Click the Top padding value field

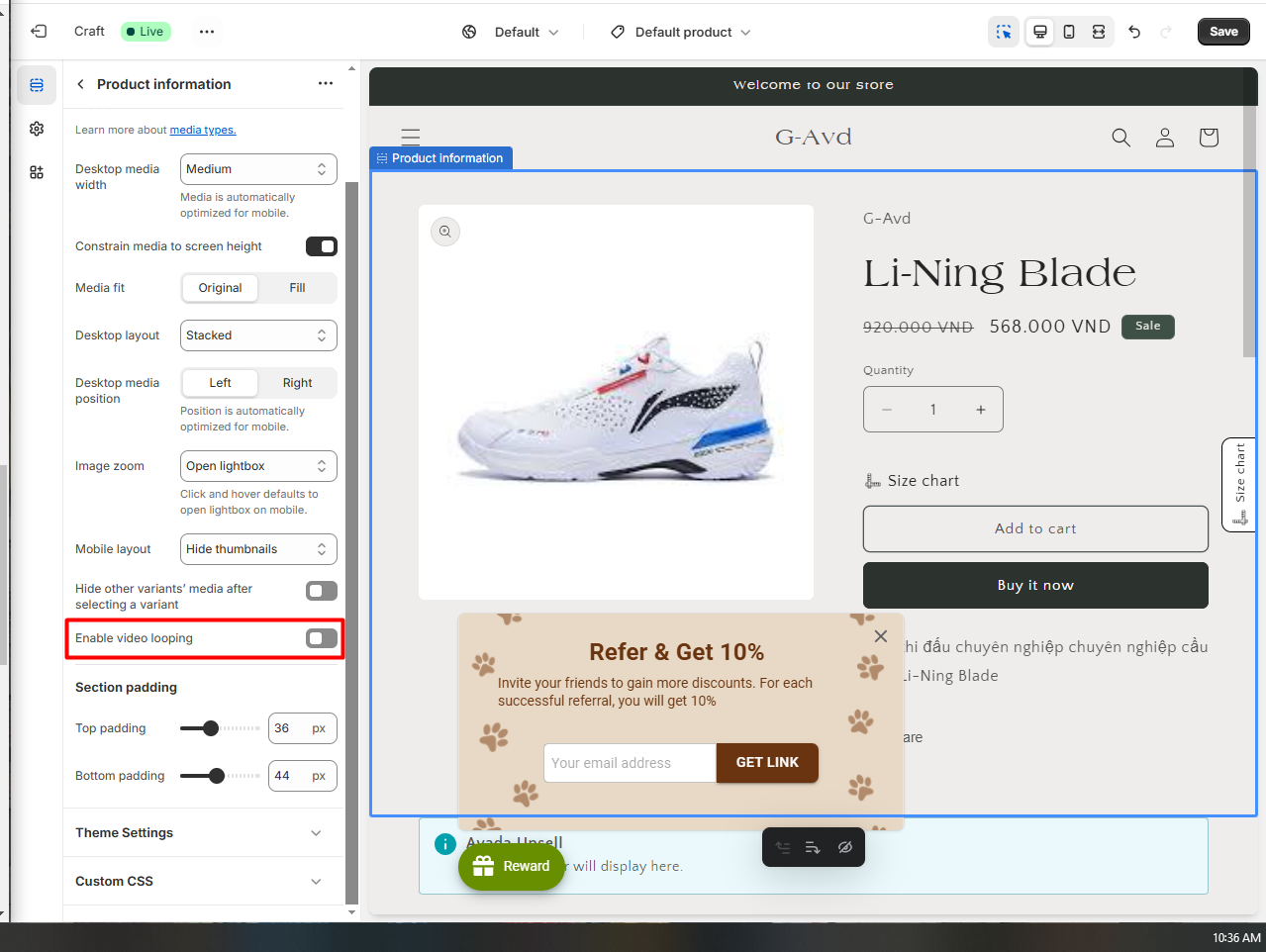(303, 728)
